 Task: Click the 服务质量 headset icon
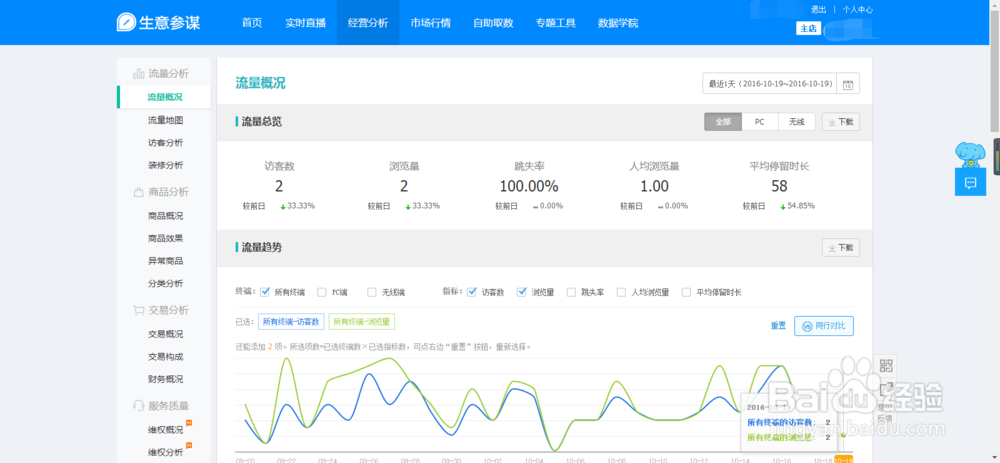(138, 406)
